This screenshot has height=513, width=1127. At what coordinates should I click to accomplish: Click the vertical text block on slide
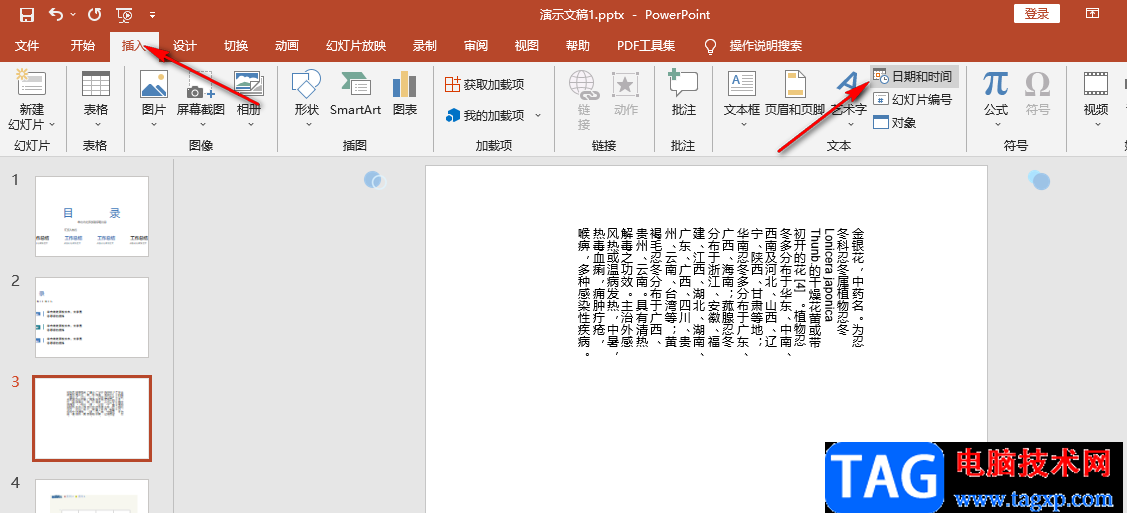point(721,291)
